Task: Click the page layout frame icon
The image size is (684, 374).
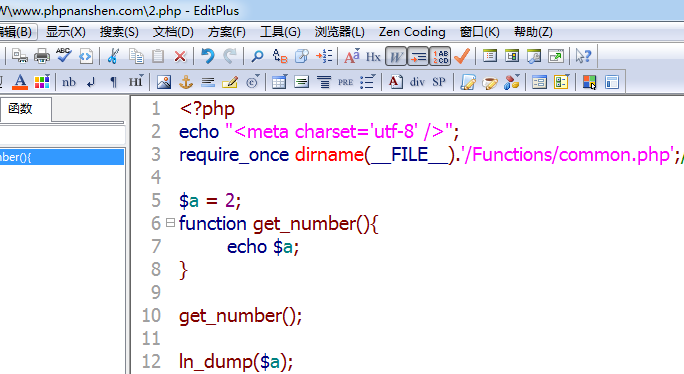Action: (x=612, y=82)
